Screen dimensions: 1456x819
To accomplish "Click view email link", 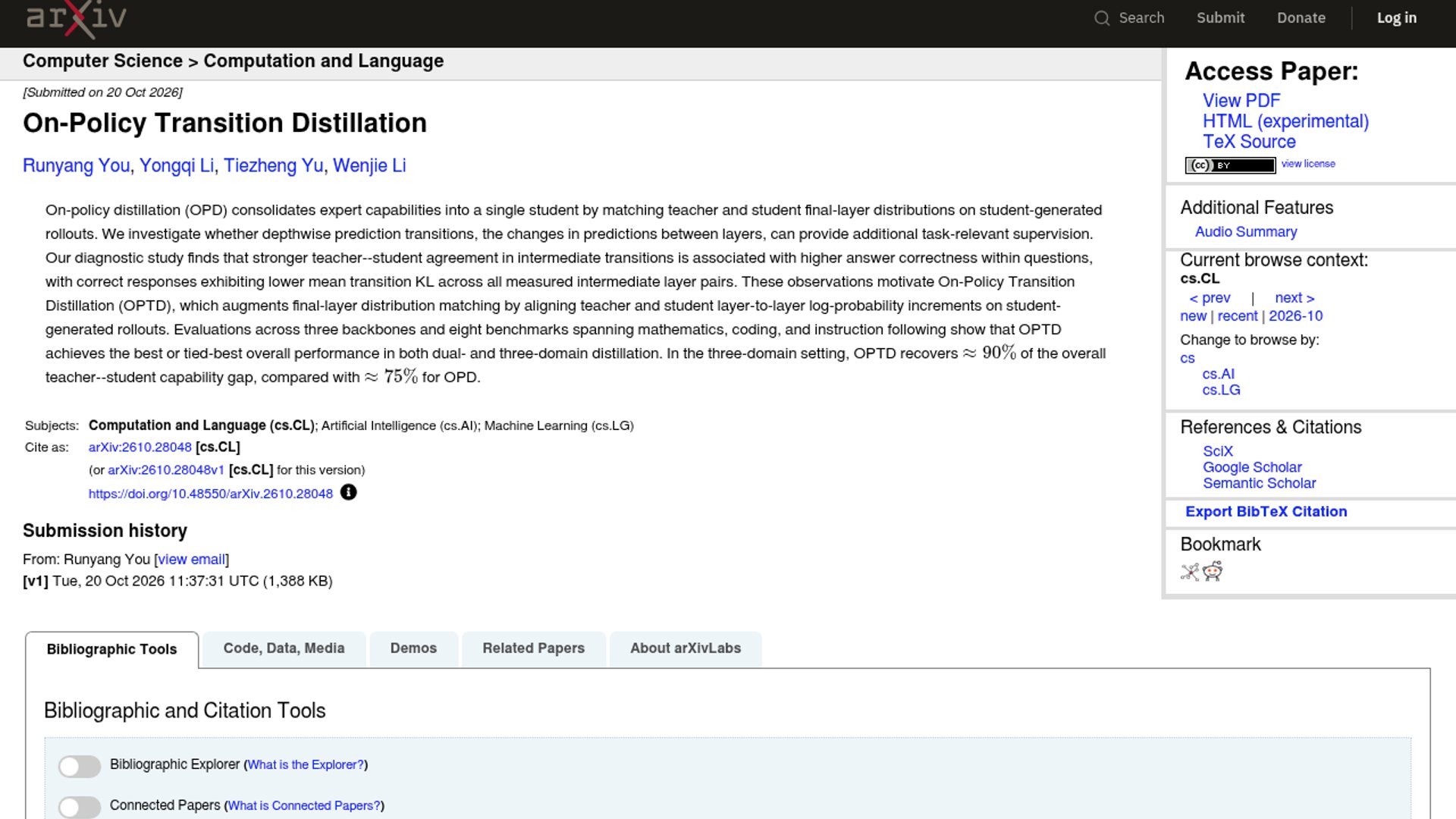I will pyautogui.click(x=192, y=560).
